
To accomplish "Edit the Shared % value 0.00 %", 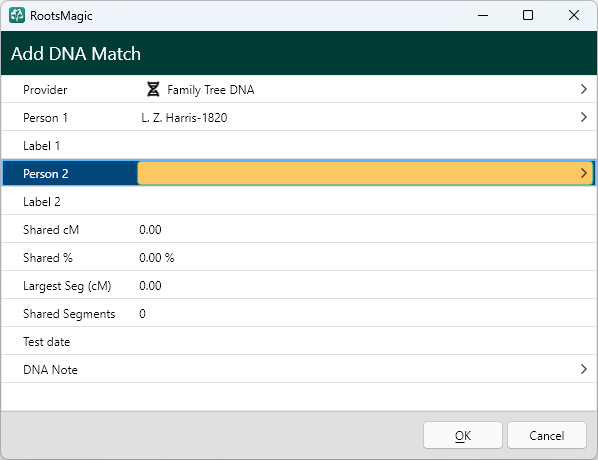I will 157,257.
